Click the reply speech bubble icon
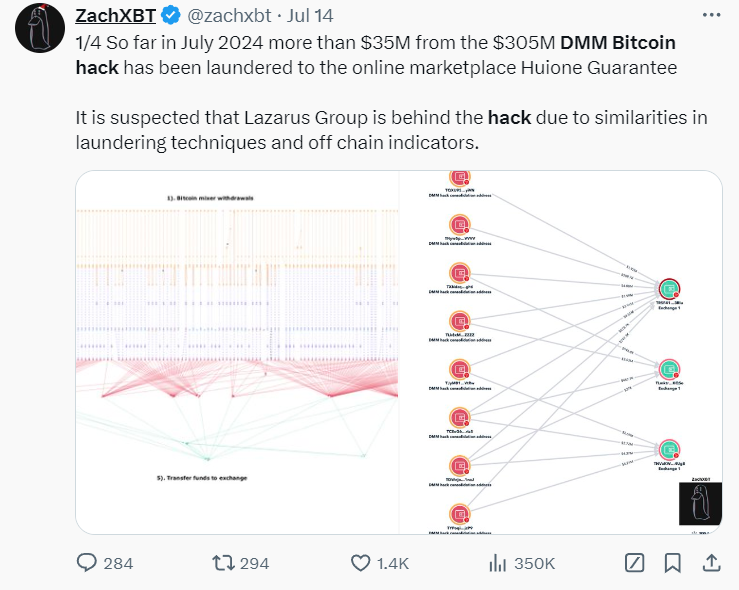The width and height of the screenshot is (739, 590). 88,563
